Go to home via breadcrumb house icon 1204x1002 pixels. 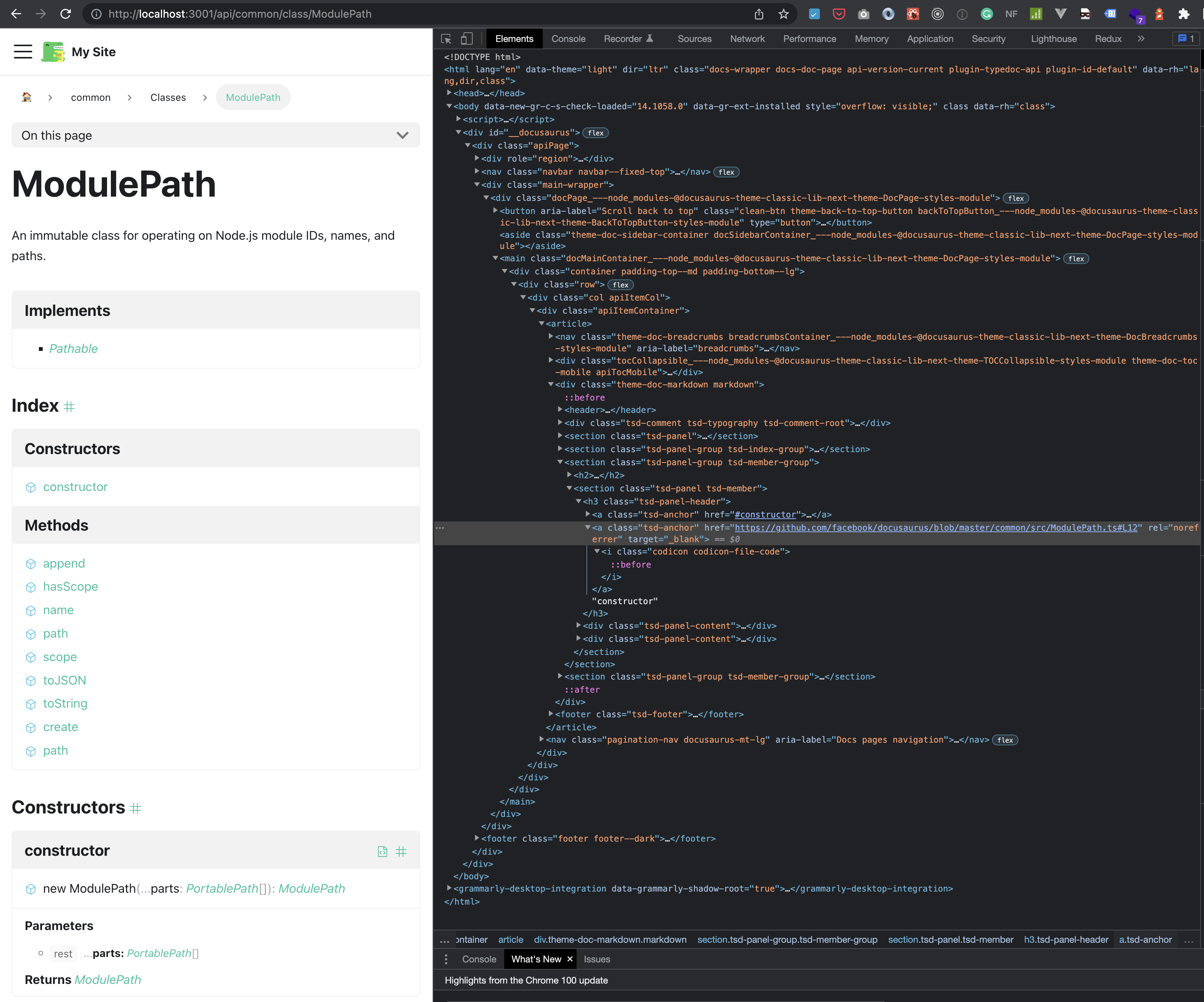click(x=27, y=97)
